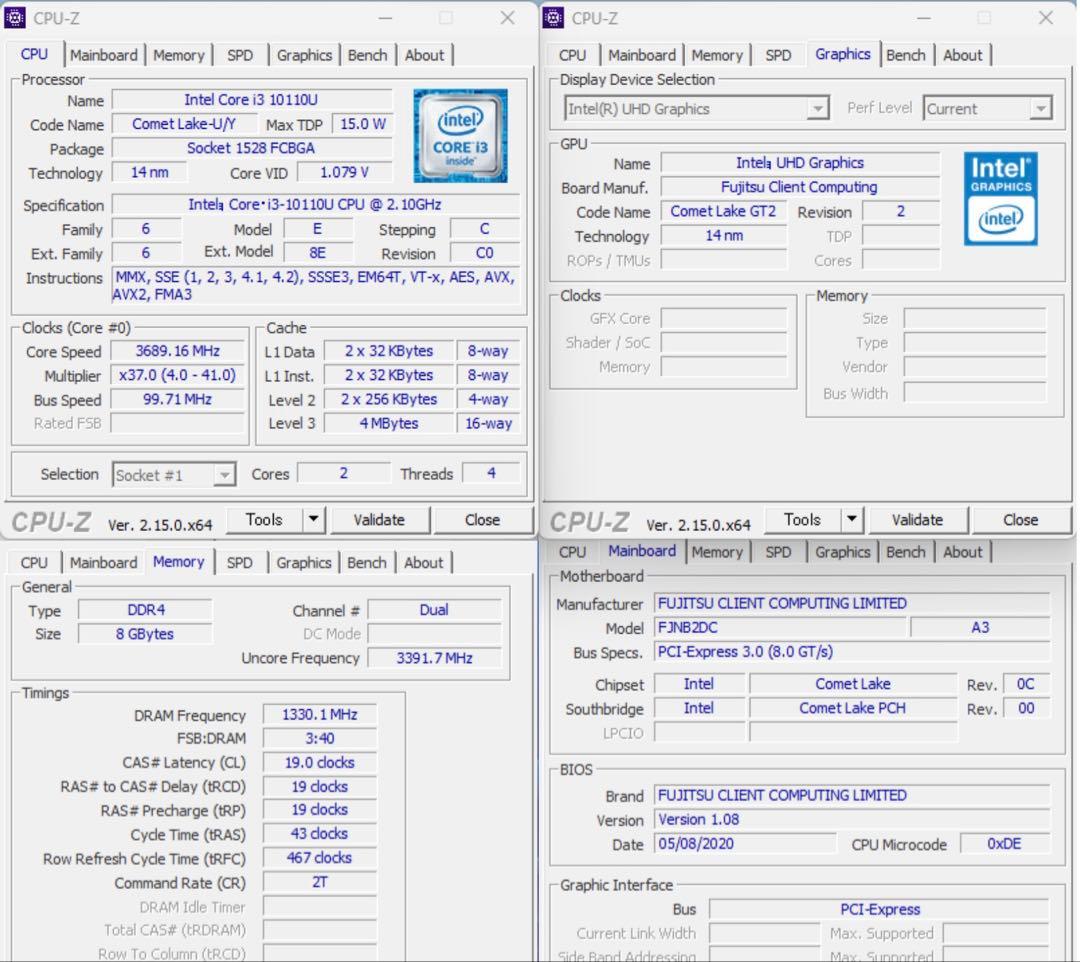The height and width of the screenshot is (962, 1080).
Task: Select About tab in the Intel UHD Graphics window
Action: coord(962,55)
